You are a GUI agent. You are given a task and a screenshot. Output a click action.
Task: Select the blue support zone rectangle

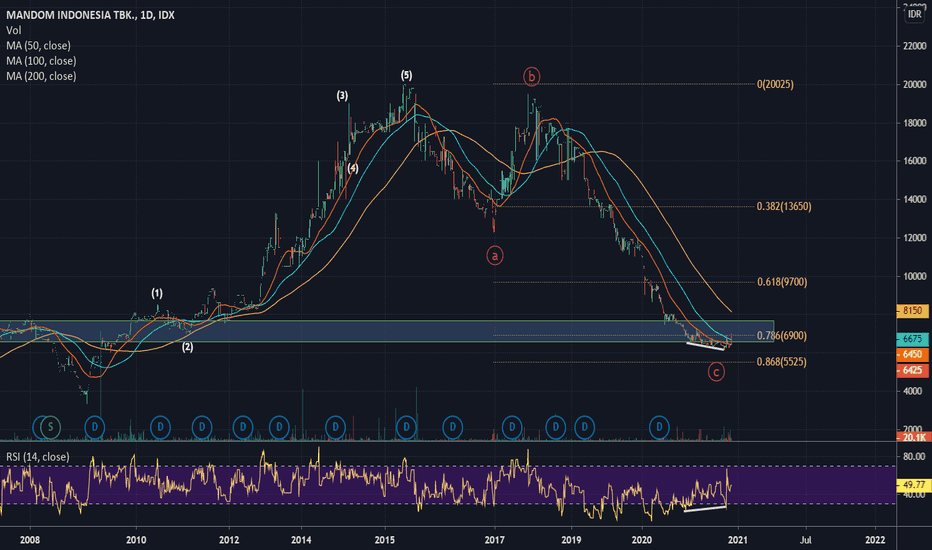[386, 331]
